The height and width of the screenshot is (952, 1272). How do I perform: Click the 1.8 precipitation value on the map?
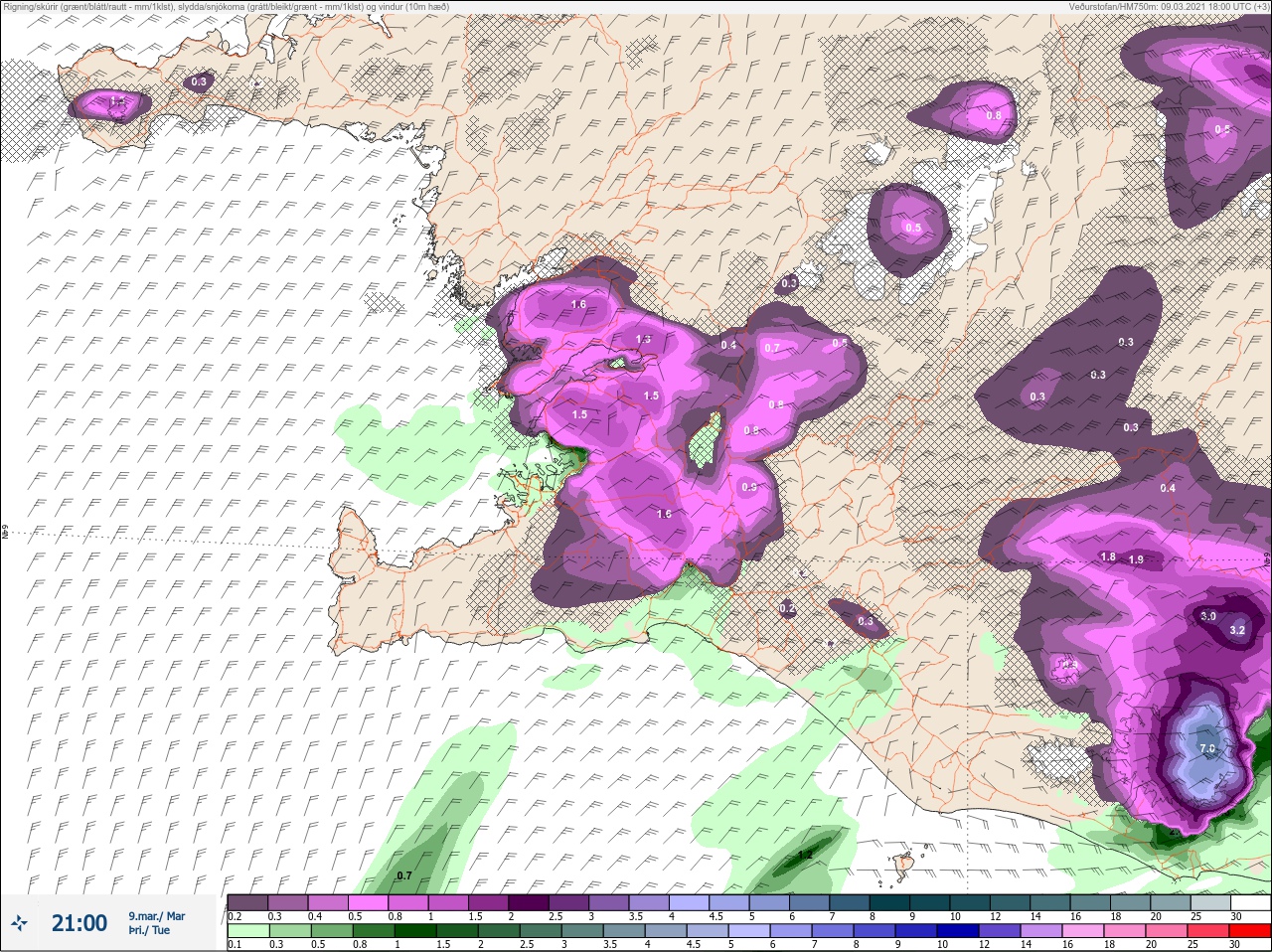pyautogui.click(x=1109, y=556)
